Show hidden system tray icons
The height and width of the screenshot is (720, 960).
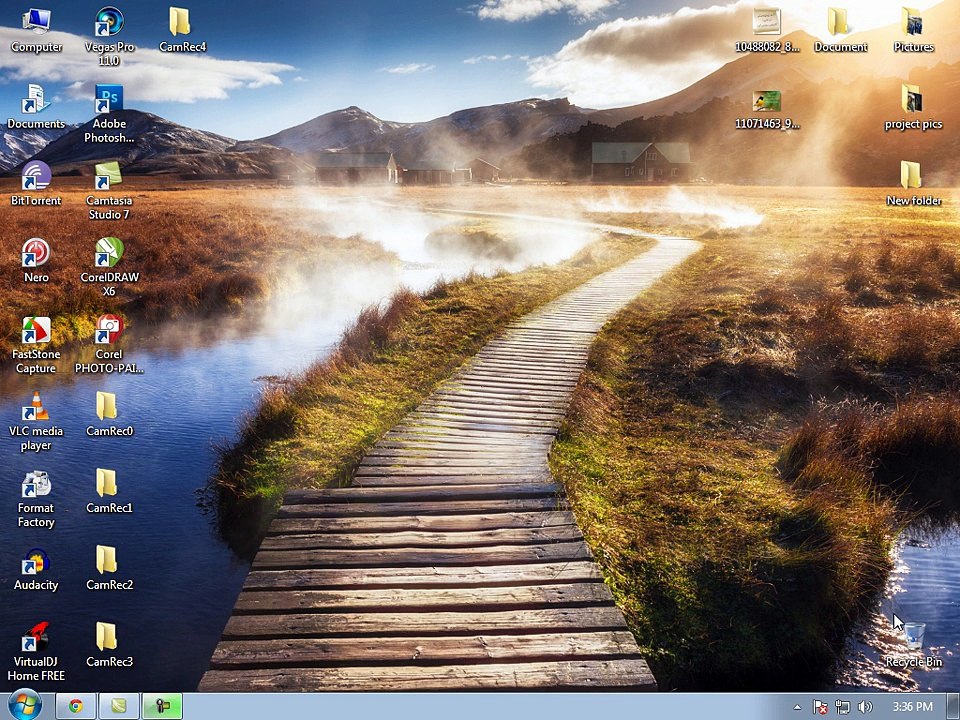797,707
